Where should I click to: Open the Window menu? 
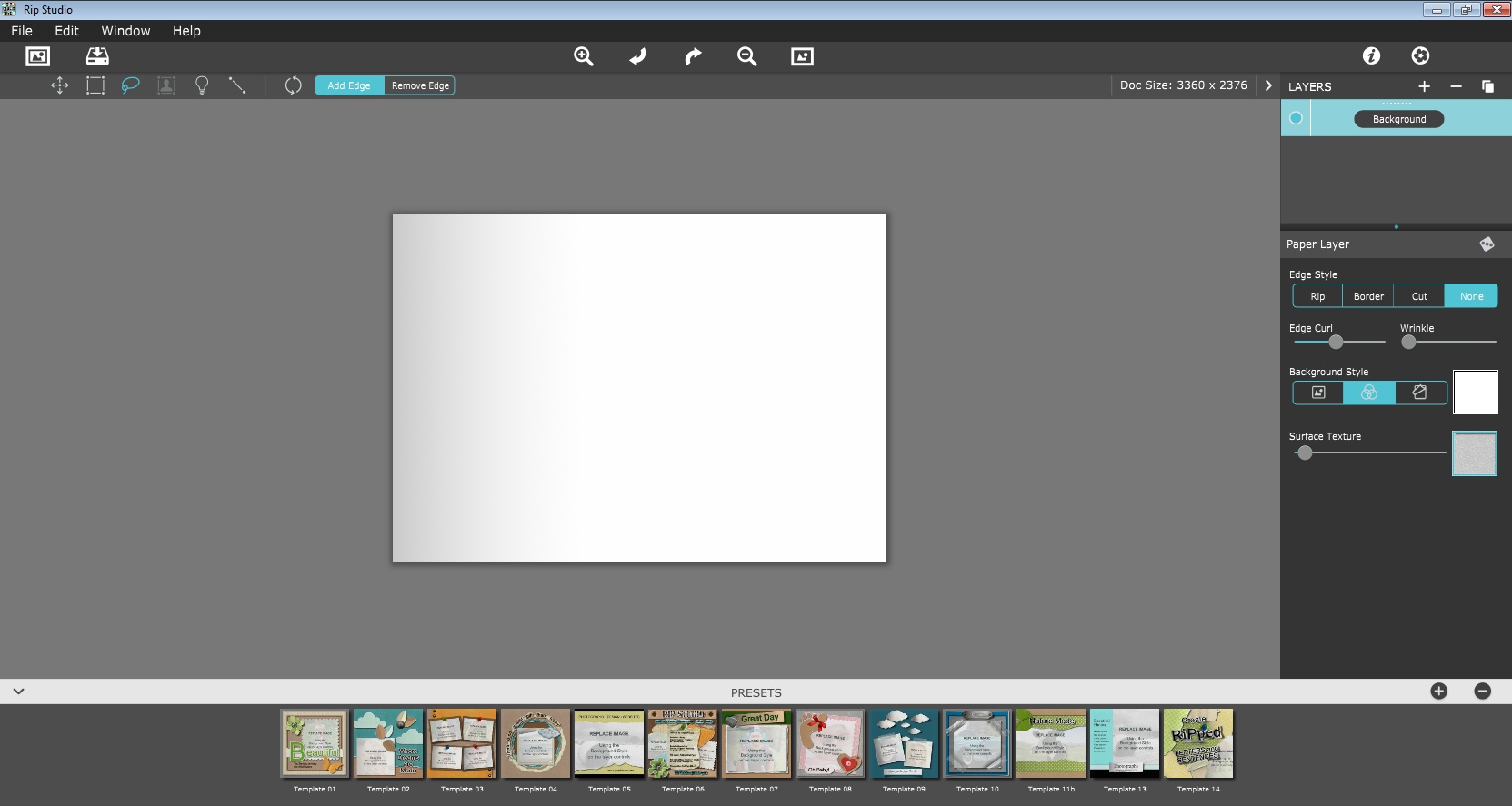125,31
